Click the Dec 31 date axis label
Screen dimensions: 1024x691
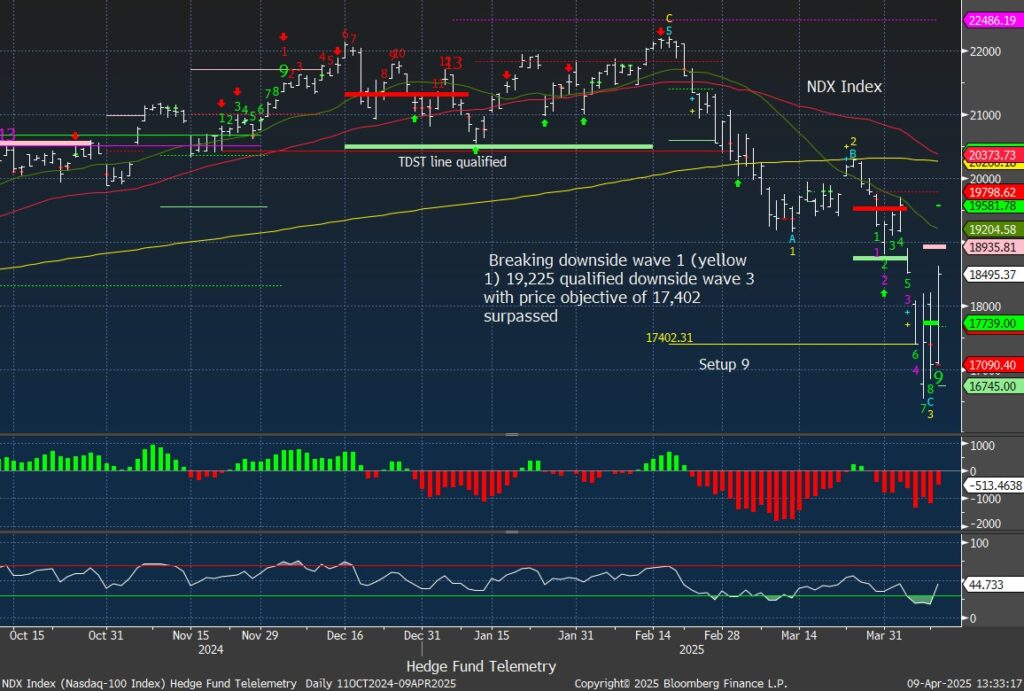coord(422,635)
